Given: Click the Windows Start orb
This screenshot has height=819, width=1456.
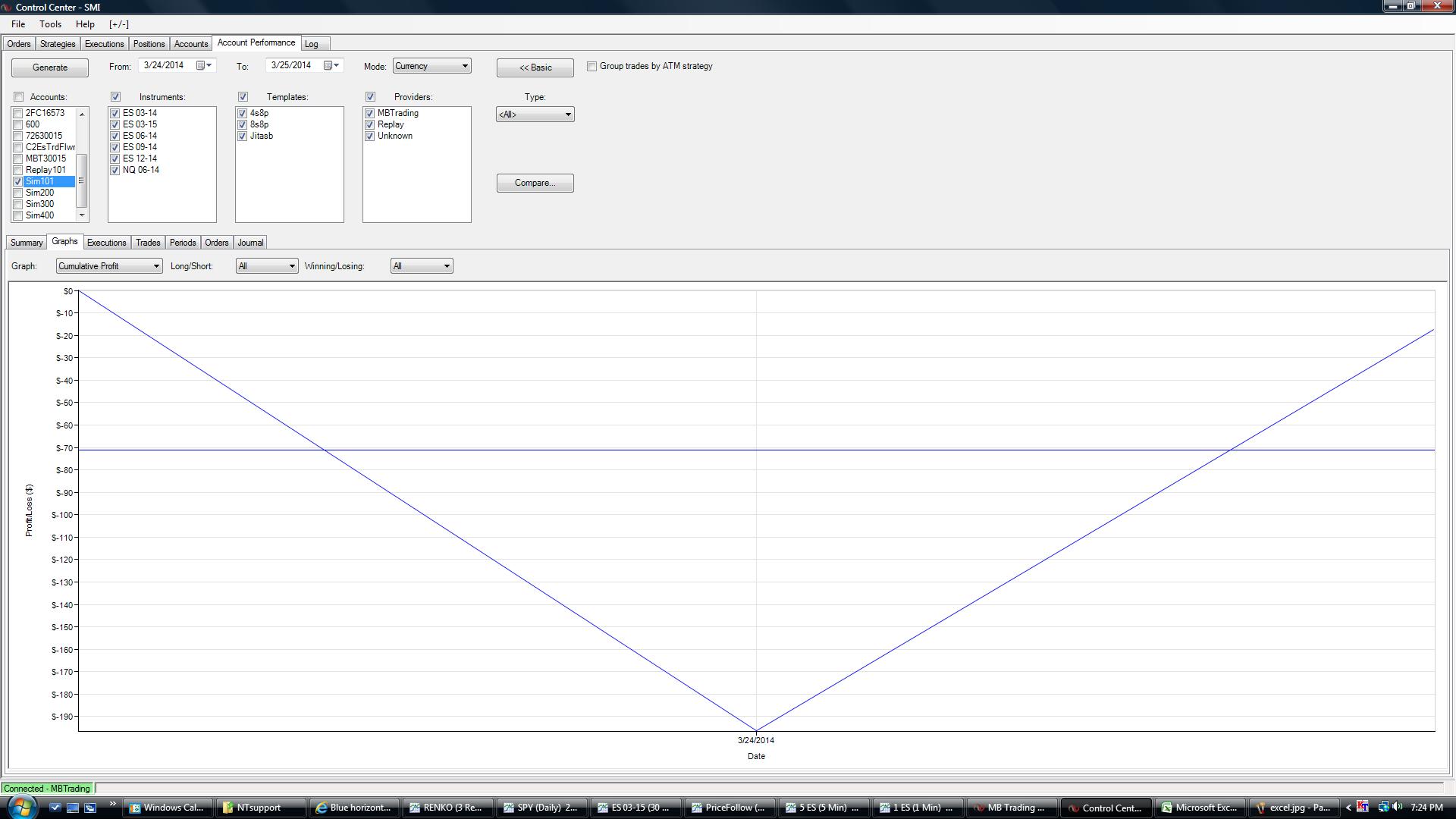Looking at the screenshot, I should pos(20,807).
